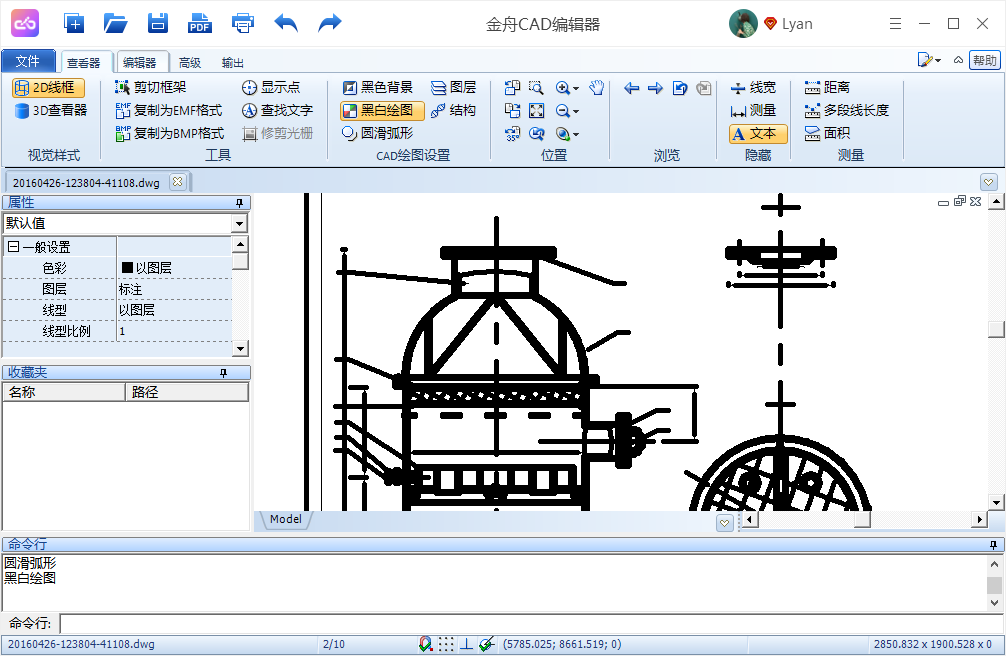Toggle 测量 visibility in 隐藏 group

click(x=754, y=110)
